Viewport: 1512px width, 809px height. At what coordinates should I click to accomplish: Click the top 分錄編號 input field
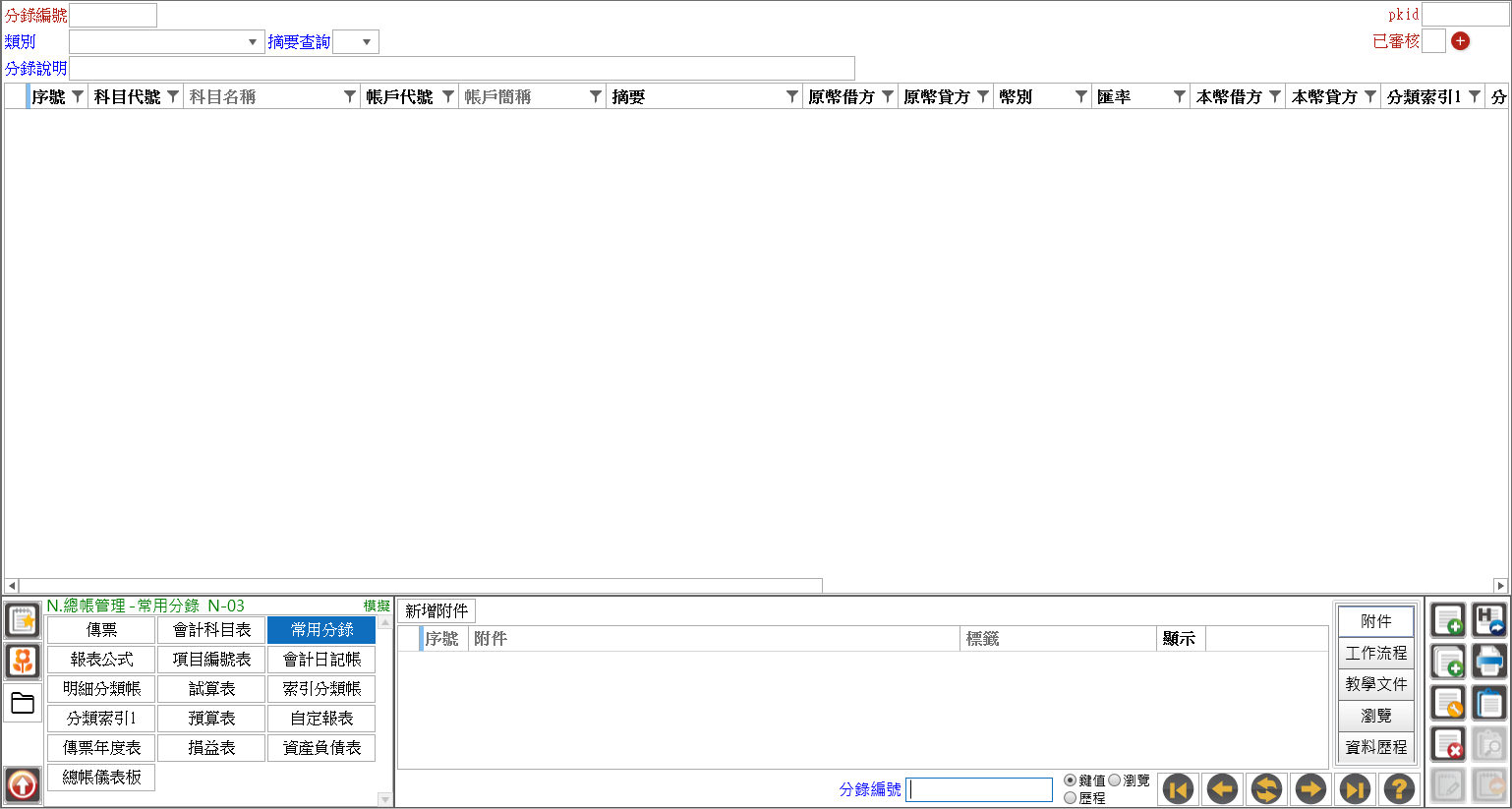[x=113, y=15]
